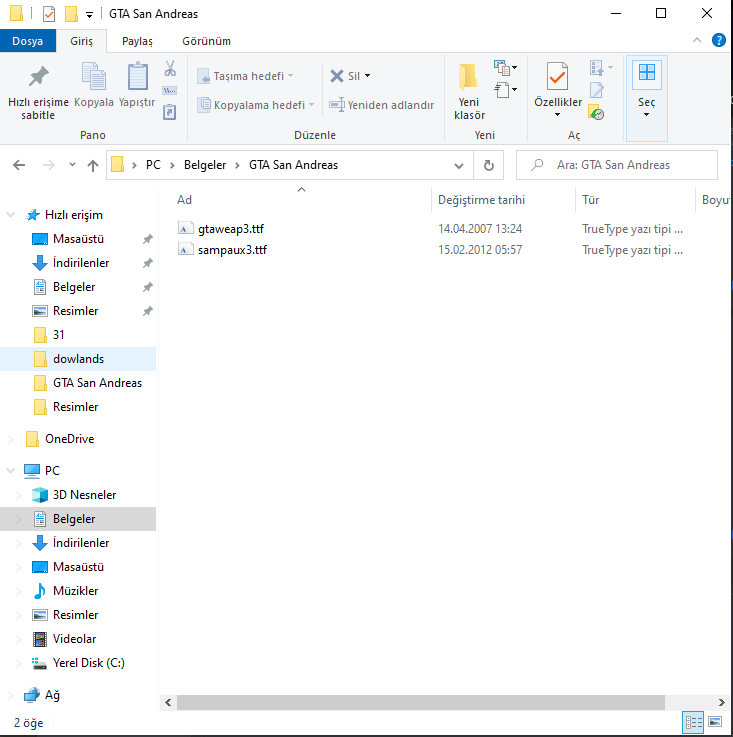The image size is (733, 737).
Task: Click the quick access Properties checkmark icon
Action: 49,14
